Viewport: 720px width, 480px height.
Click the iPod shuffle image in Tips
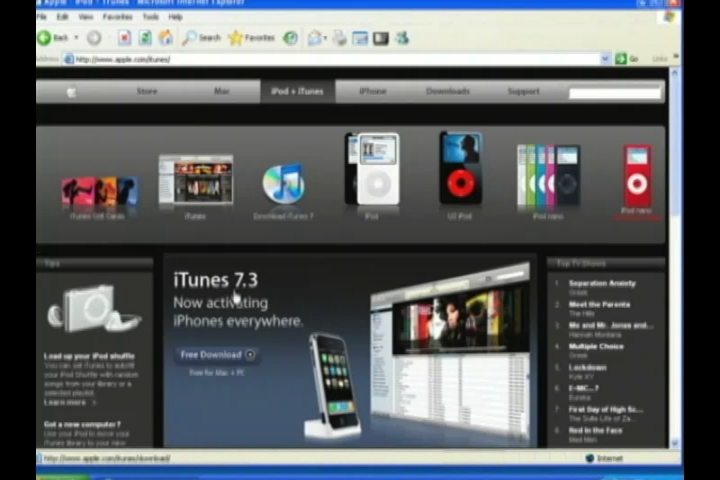pyautogui.click(x=94, y=309)
